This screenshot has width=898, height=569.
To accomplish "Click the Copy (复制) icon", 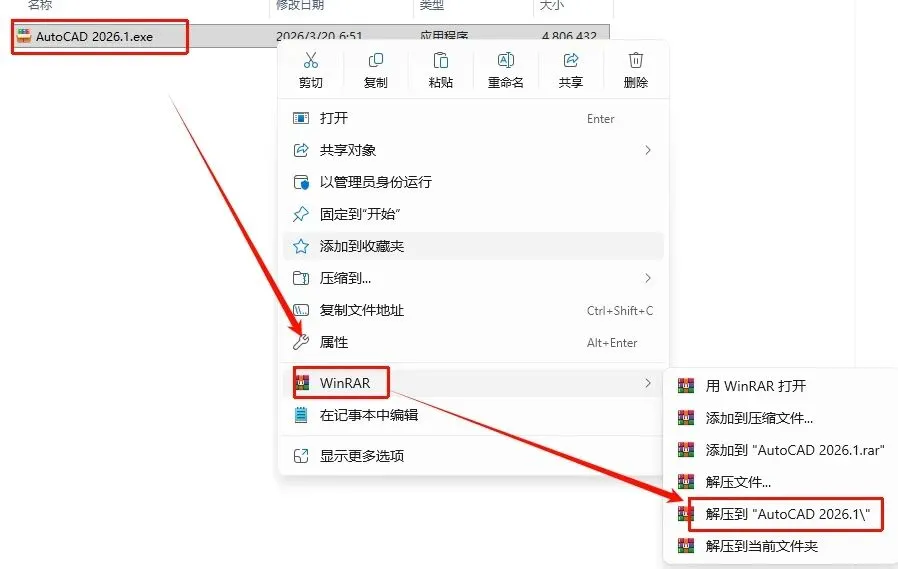I will [x=376, y=60].
